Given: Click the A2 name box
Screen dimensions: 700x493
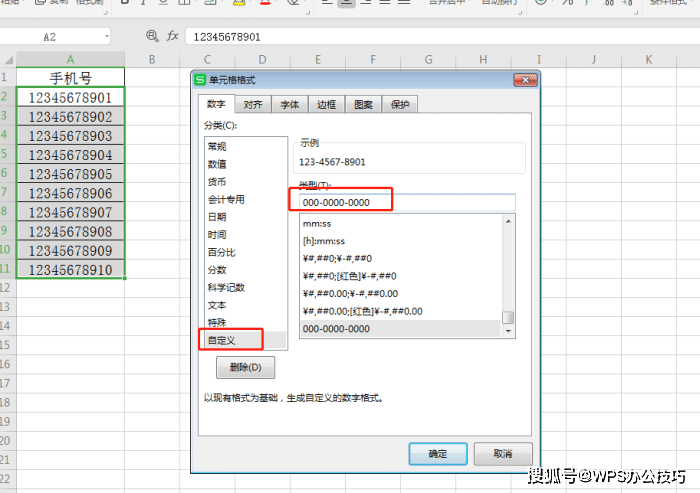Looking at the screenshot, I should [50, 36].
